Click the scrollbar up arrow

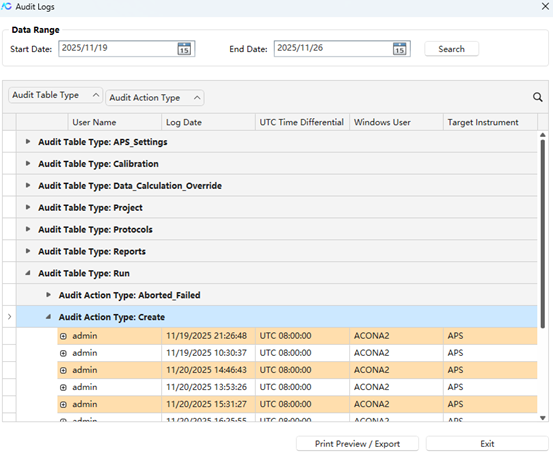coord(543,135)
